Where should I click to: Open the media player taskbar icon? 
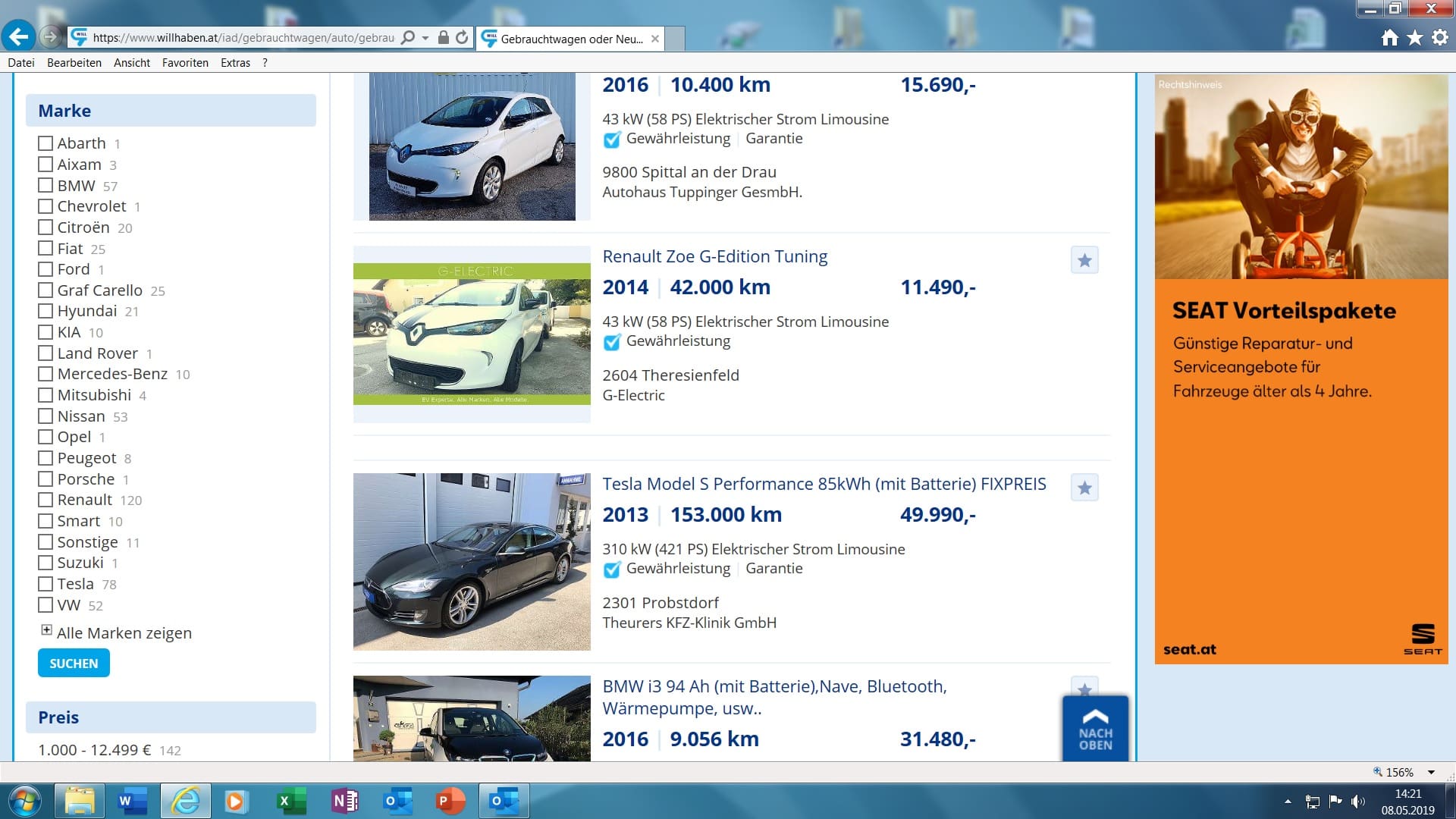[x=236, y=802]
